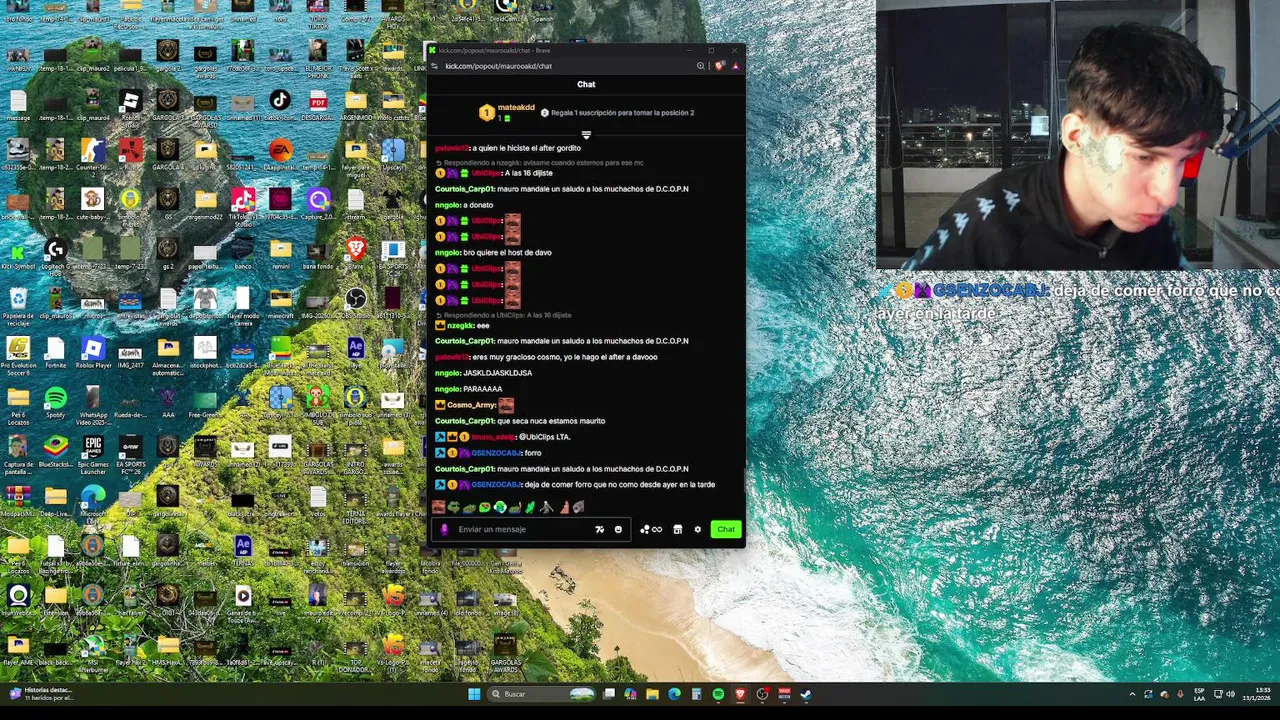Open Steam from the taskbar
1280x720 pixels.
click(806, 694)
